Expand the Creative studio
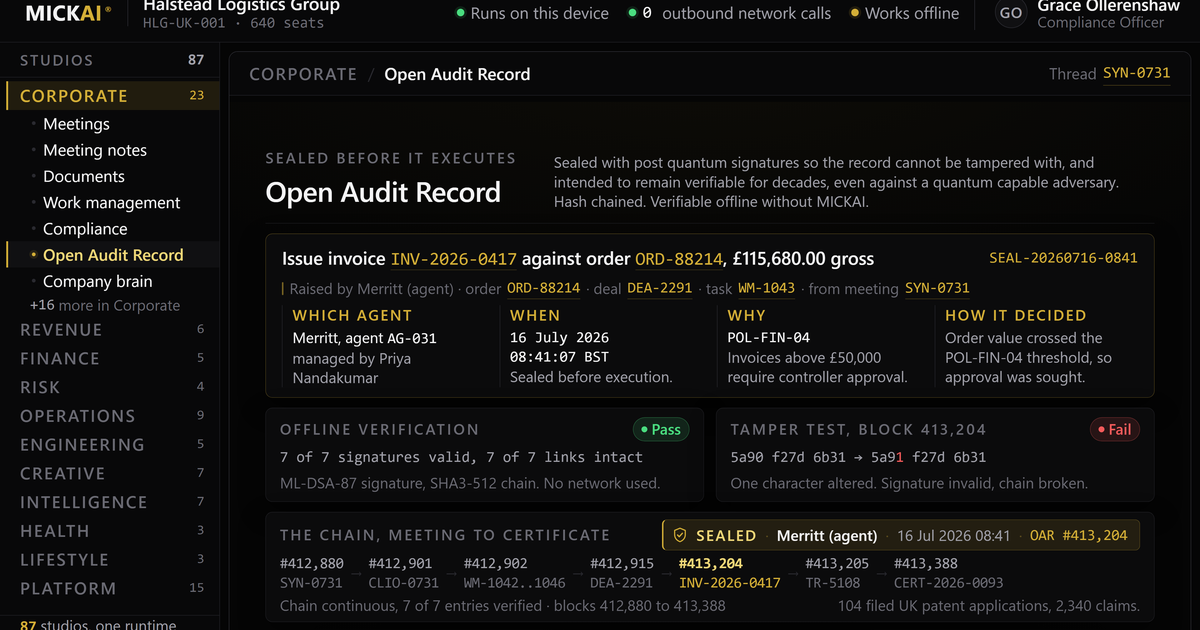The width and height of the screenshot is (1200, 630). pyautogui.click(x=110, y=473)
